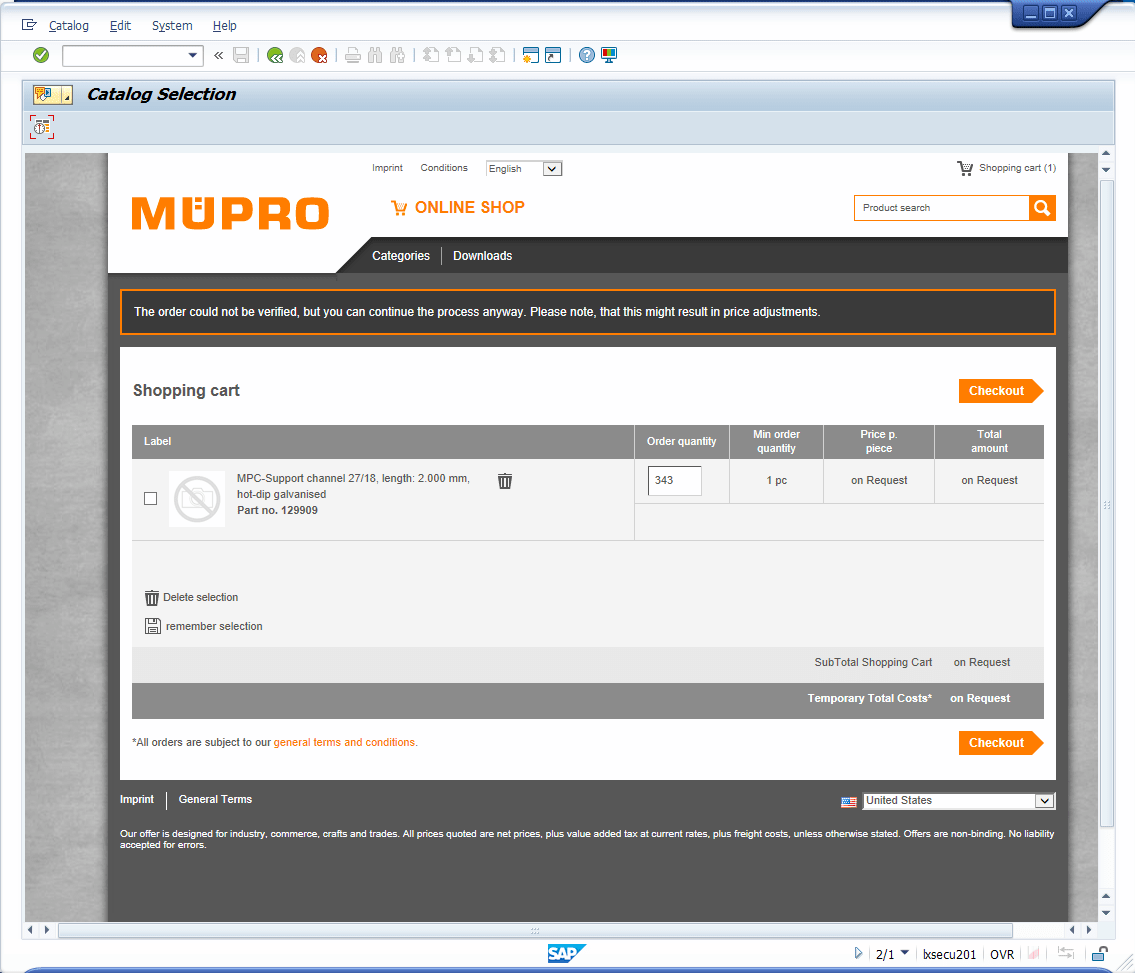Click the icon beside Catalog Selection title

click(x=53, y=94)
